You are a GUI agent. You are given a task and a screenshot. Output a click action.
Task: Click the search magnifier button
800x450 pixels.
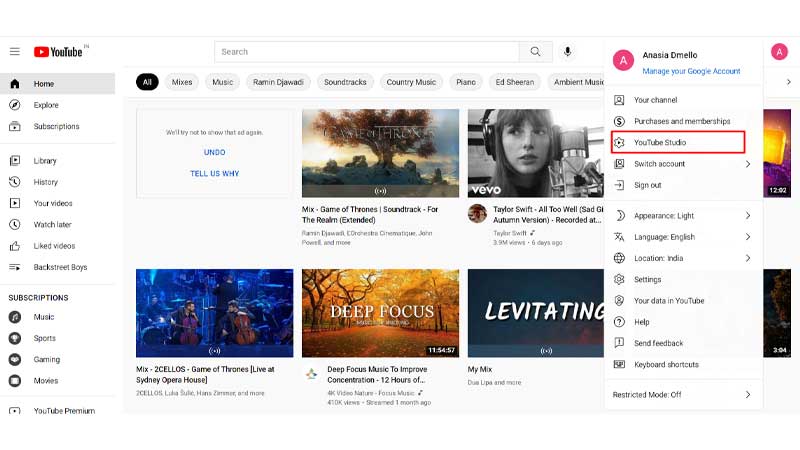click(535, 52)
